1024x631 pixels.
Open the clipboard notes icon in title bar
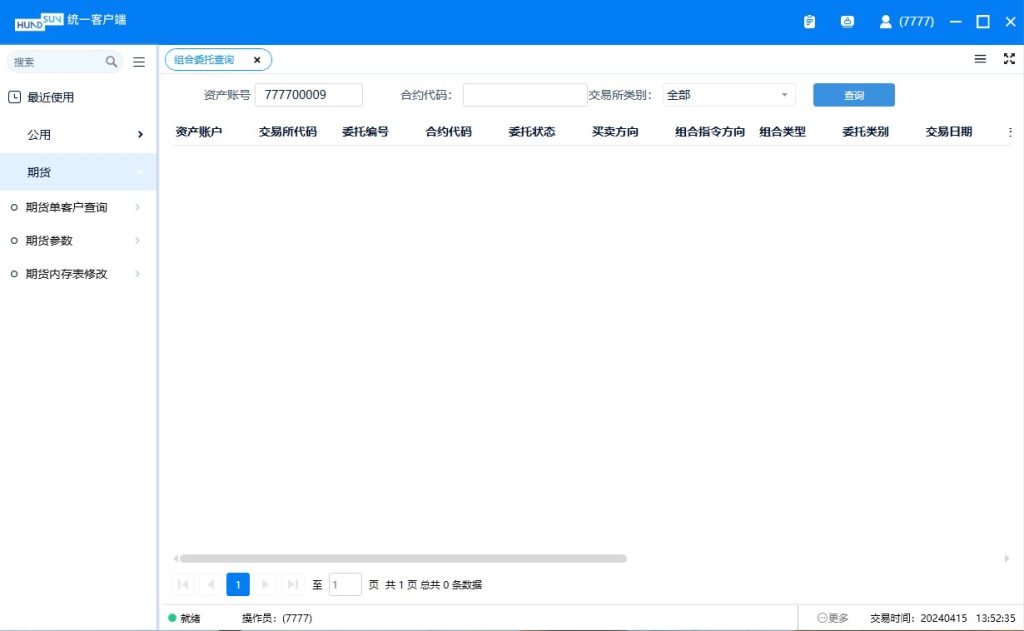click(810, 21)
